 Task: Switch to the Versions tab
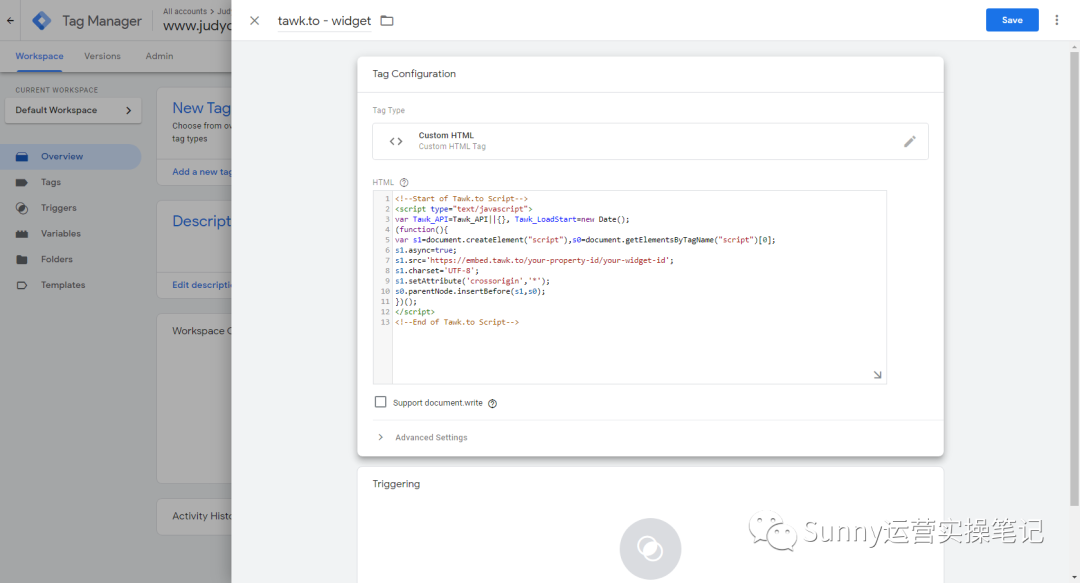point(102,56)
